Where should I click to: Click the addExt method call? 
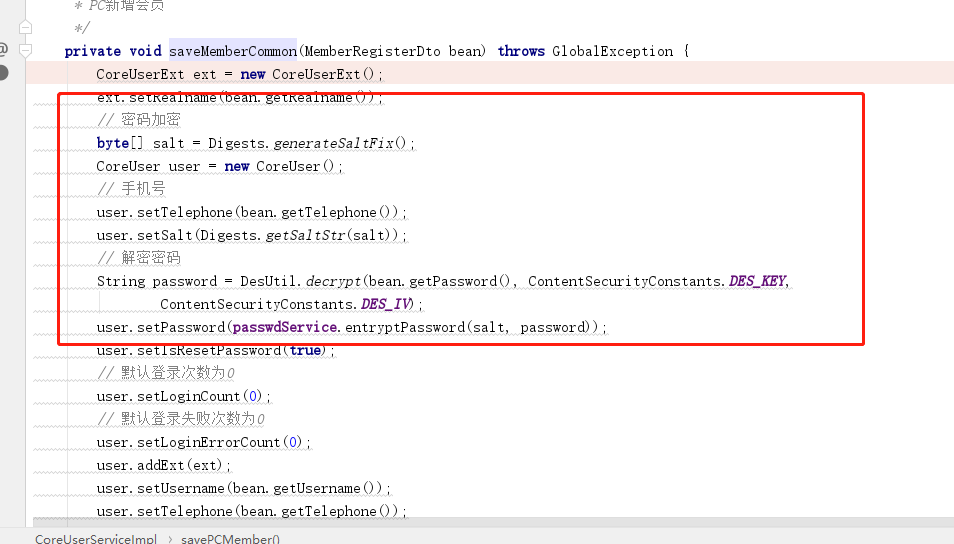[161, 466]
